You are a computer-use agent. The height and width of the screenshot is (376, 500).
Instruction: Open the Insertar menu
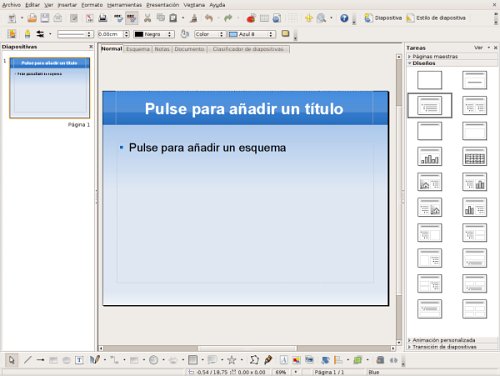[x=67, y=5]
